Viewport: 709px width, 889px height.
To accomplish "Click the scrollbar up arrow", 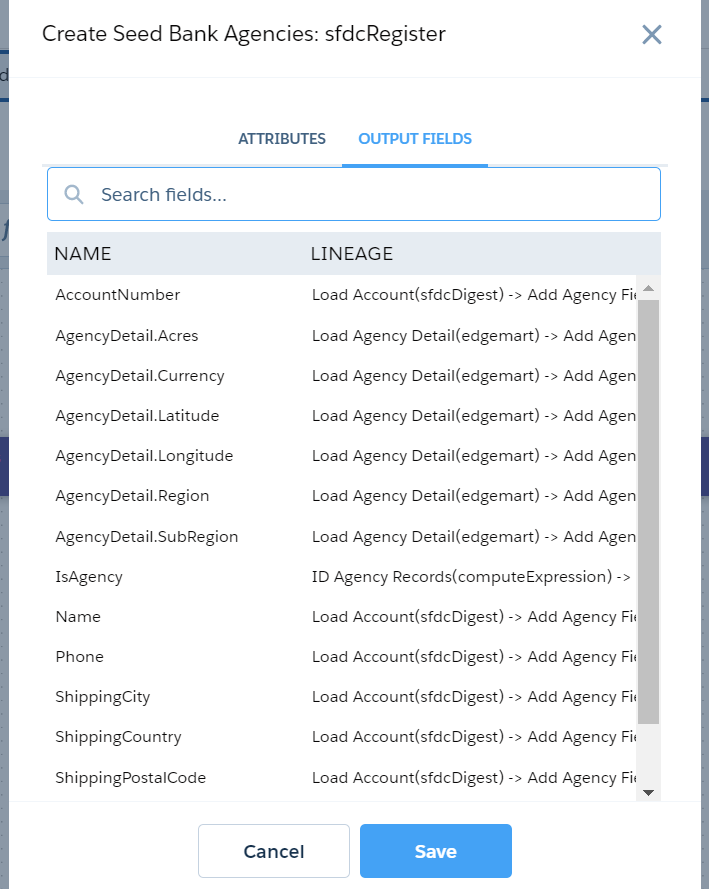I will (648, 289).
